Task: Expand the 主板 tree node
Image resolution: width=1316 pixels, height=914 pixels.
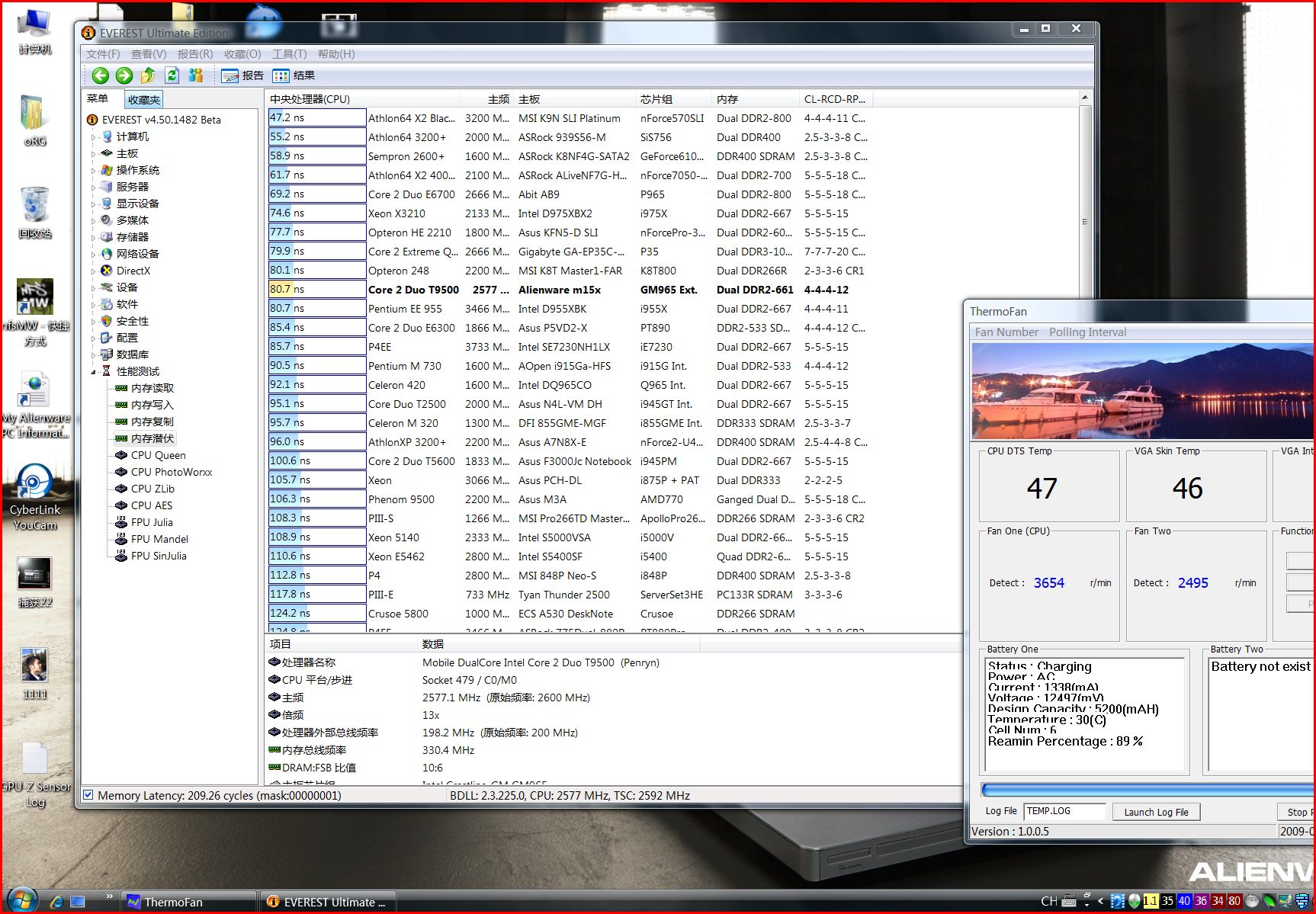Action: (93, 154)
